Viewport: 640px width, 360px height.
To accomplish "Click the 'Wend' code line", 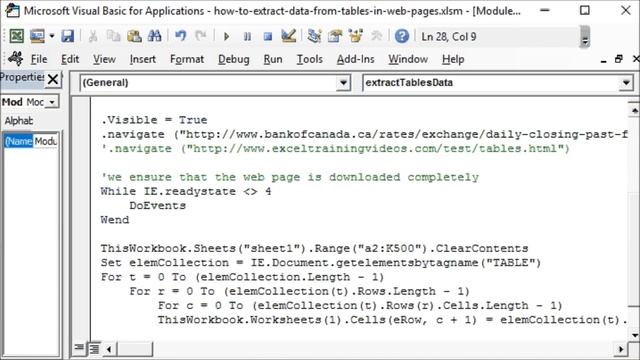I will click(x=115, y=220).
